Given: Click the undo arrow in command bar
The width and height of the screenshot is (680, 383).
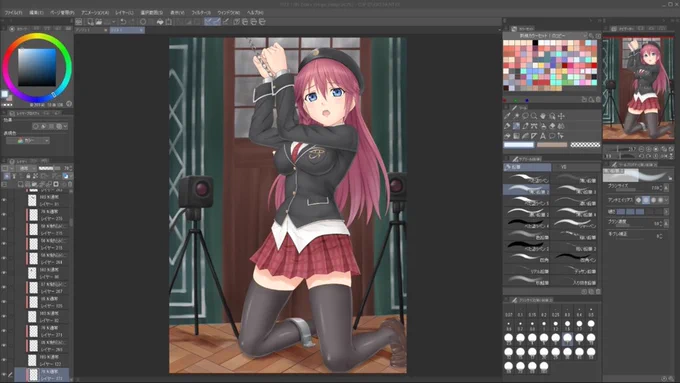Looking at the screenshot, I should [x=123, y=22].
